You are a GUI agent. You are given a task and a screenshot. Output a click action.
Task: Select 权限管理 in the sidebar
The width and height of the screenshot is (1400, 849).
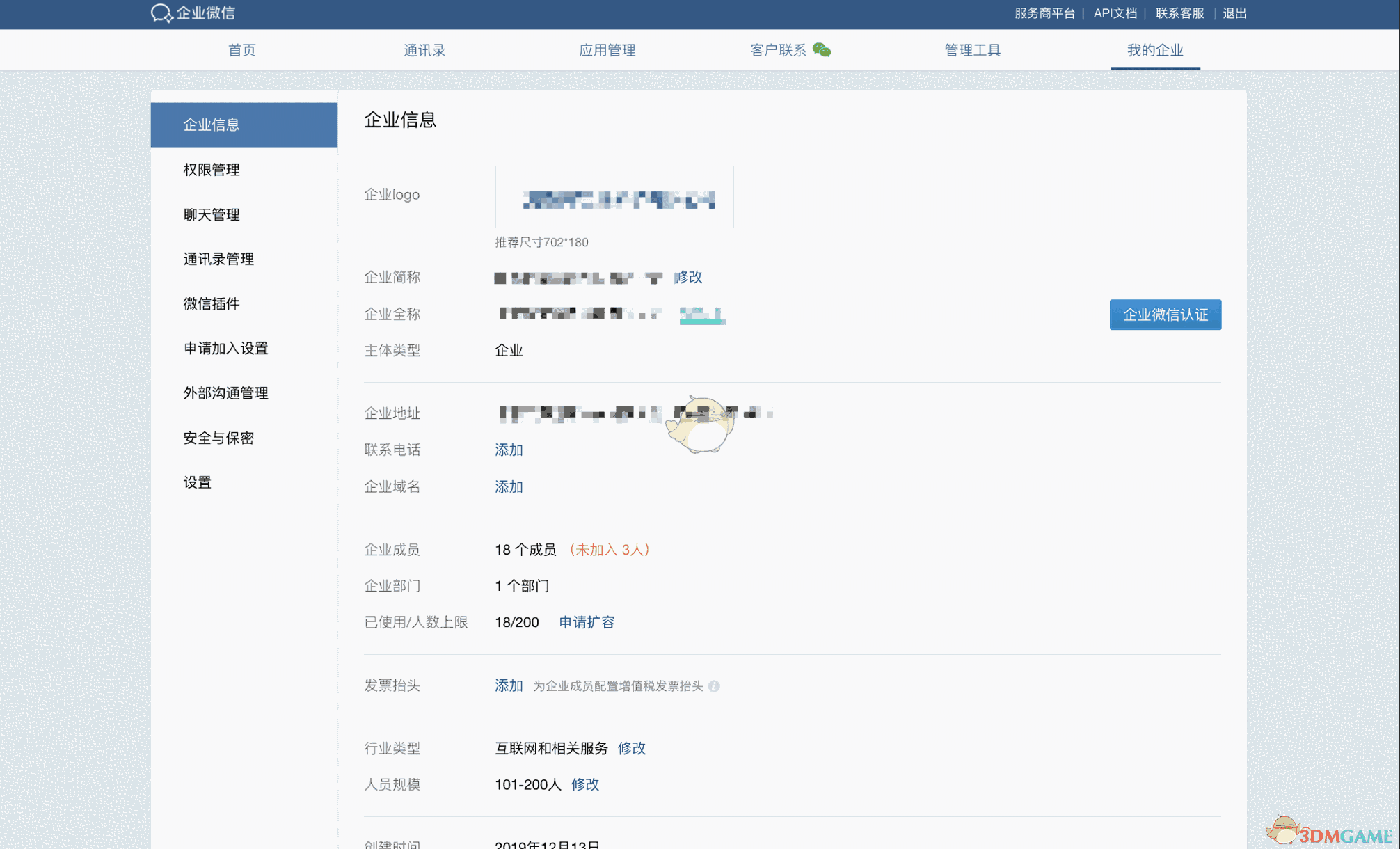[x=212, y=169]
